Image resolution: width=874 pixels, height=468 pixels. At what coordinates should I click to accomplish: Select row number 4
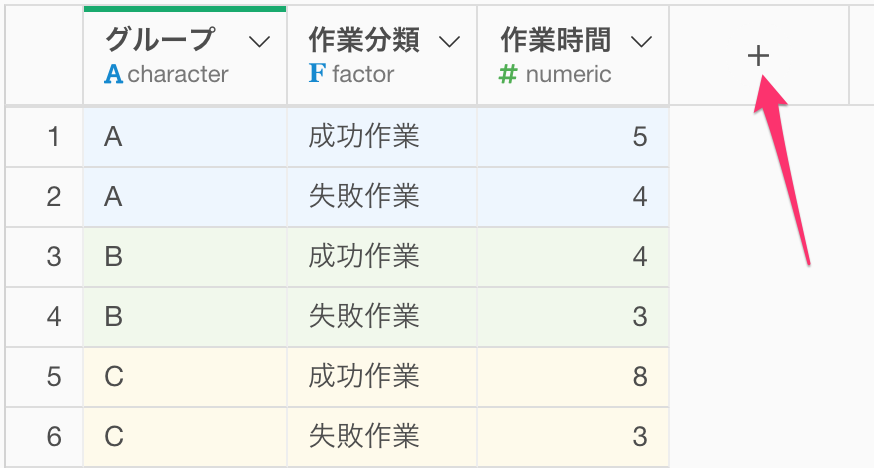pos(54,316)
